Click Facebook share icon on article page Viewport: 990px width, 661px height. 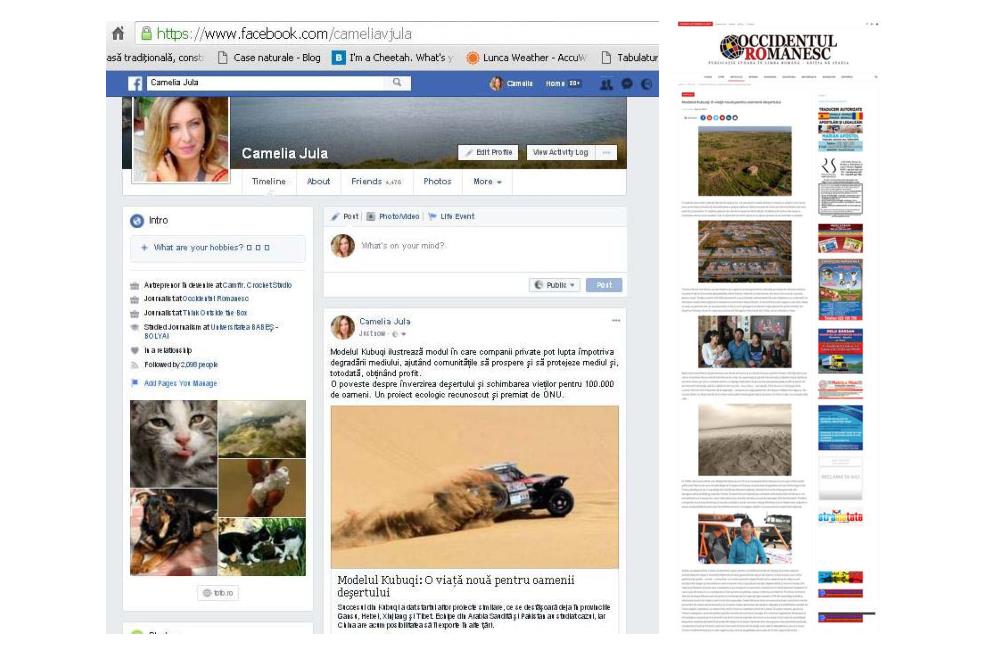703,117
